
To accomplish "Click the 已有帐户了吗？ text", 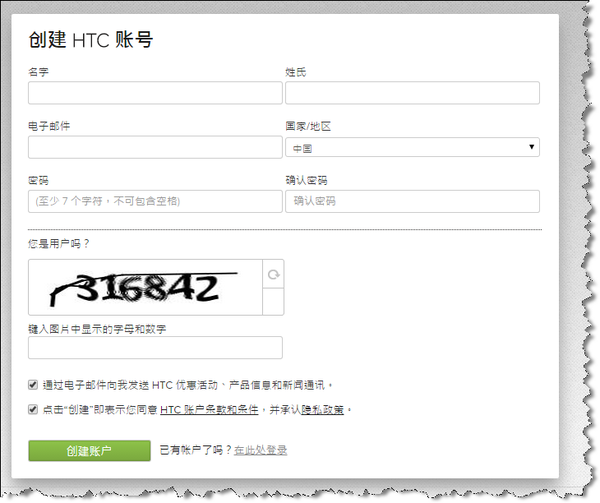I will [x=196, y=450].
